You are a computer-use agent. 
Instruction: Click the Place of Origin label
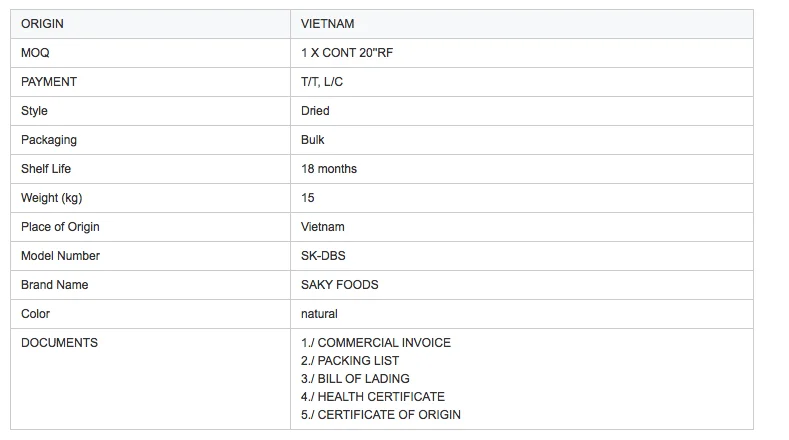[x=60, y=227]
